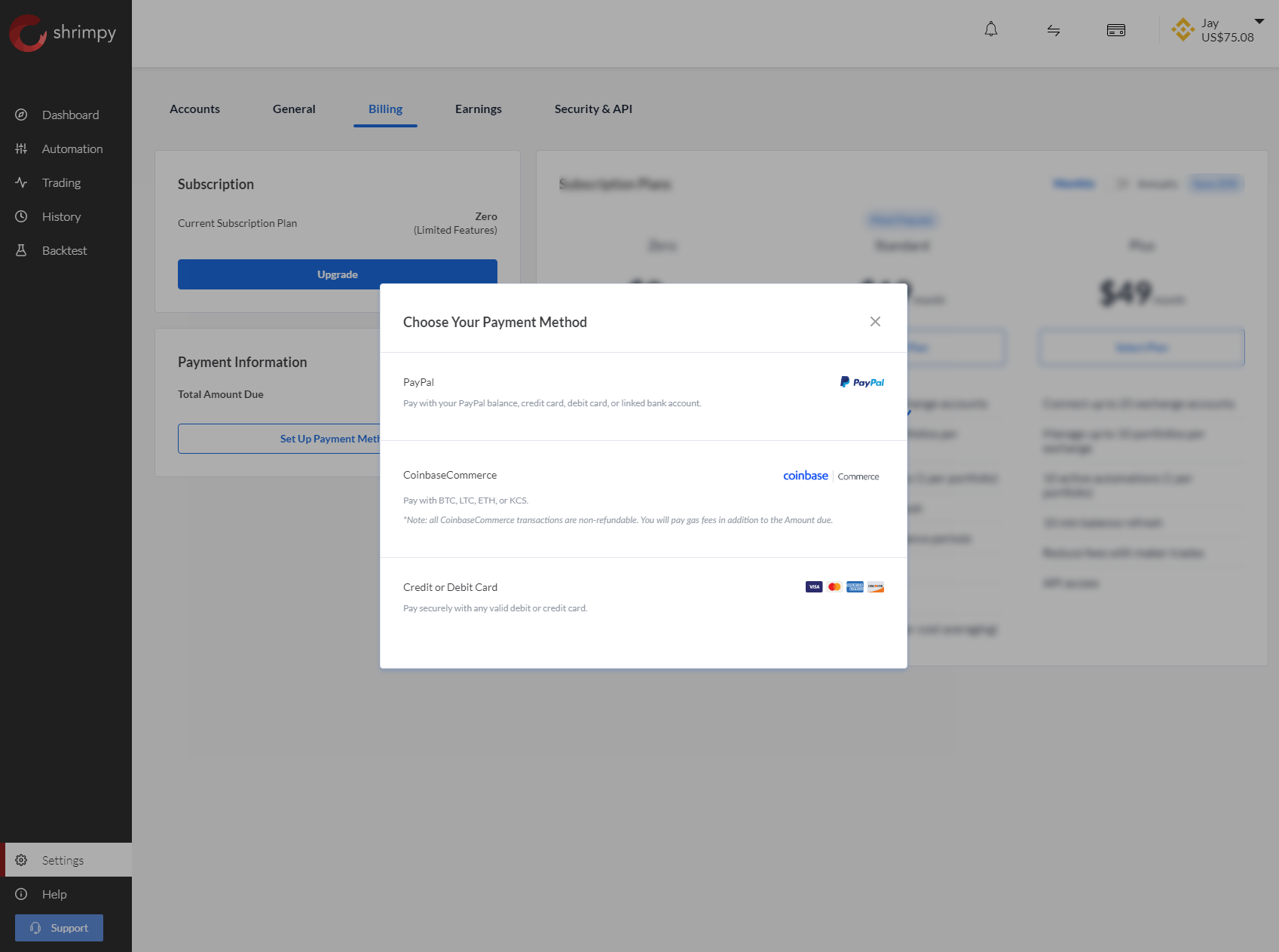Click the PayPal logo
This screenshot has width=1279, height=952.
point(862,382)
